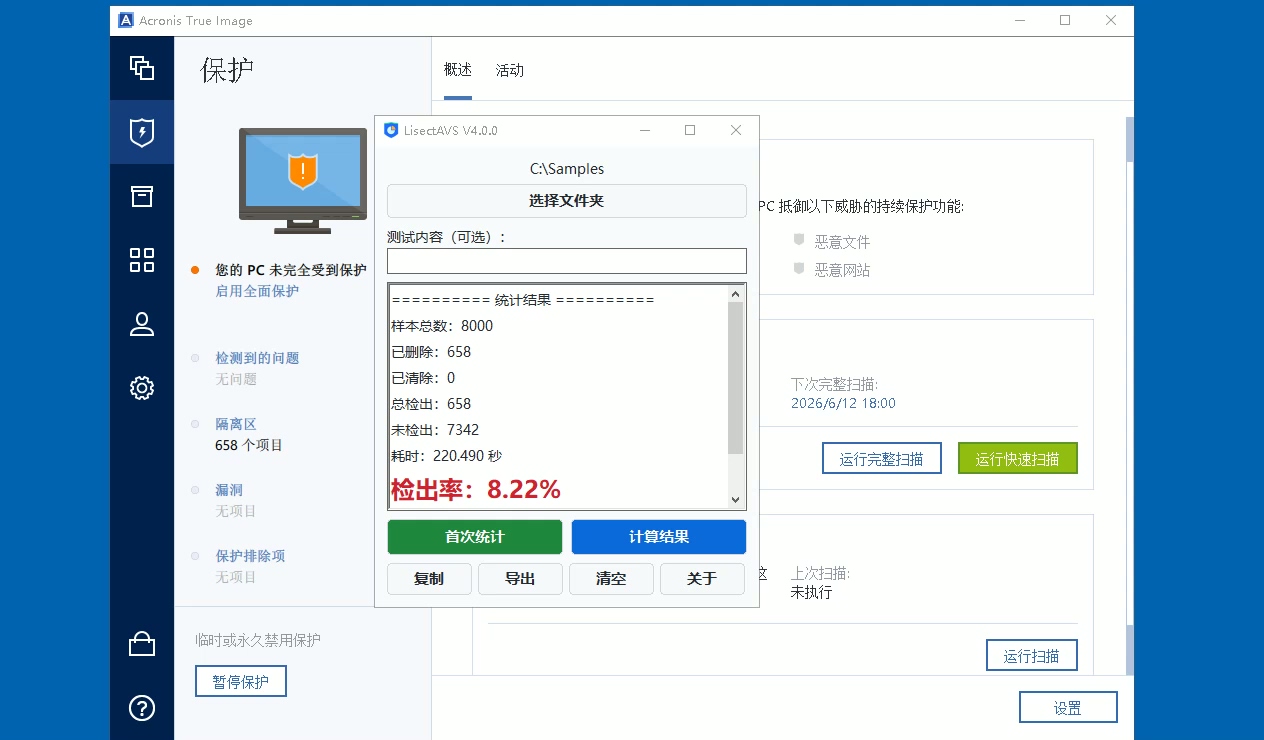This screenshot has height=740, width=1264.
Task: Click the Acronis logo in title bar
Action: click(127, 20)
